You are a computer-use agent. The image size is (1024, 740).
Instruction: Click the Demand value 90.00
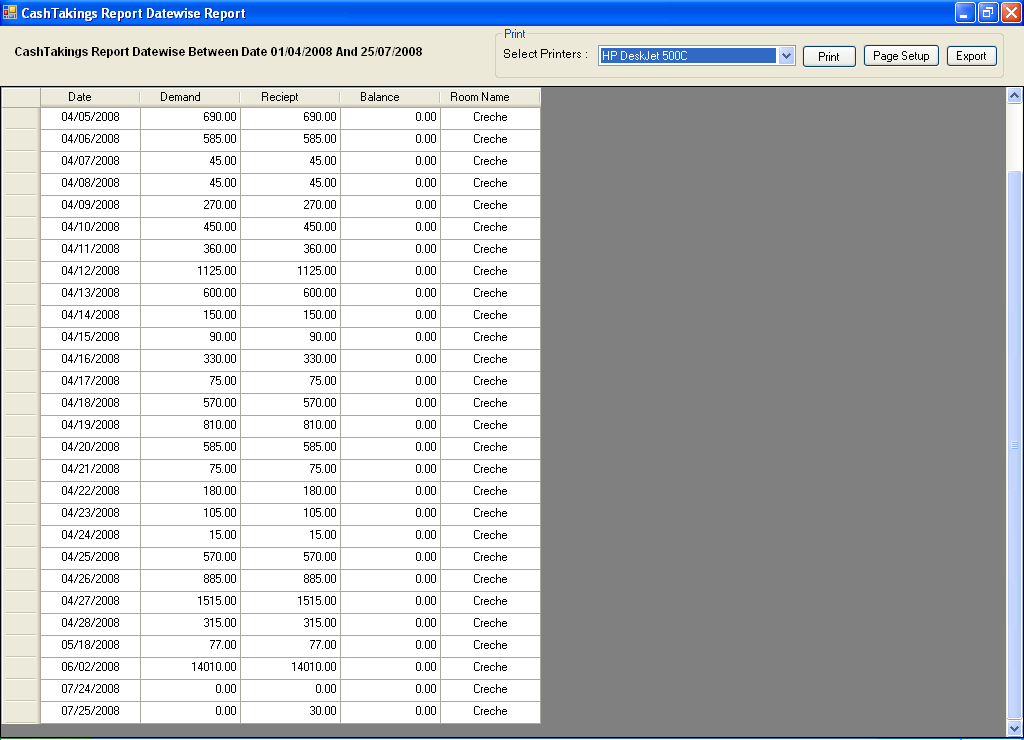[190, 337]
